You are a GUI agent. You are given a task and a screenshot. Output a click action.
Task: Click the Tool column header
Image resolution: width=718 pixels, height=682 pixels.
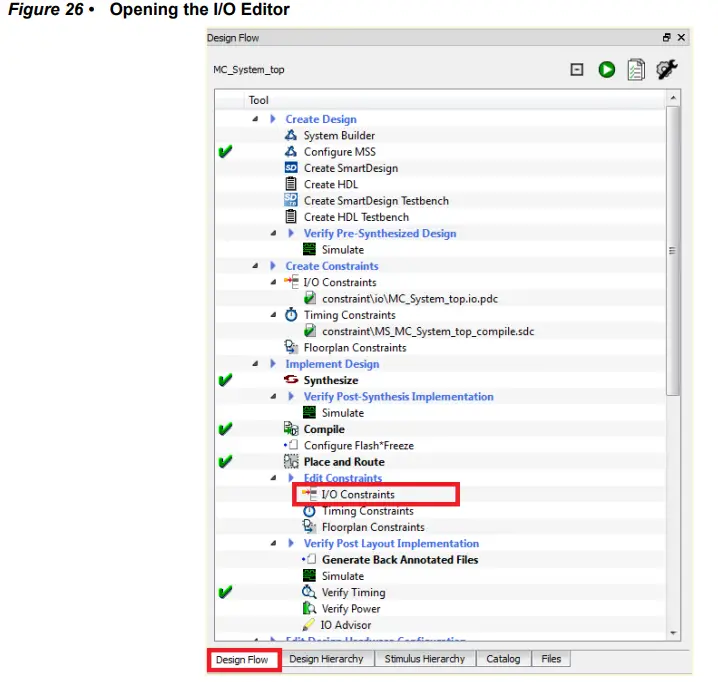pyautogui.click(x=259, y=100)
